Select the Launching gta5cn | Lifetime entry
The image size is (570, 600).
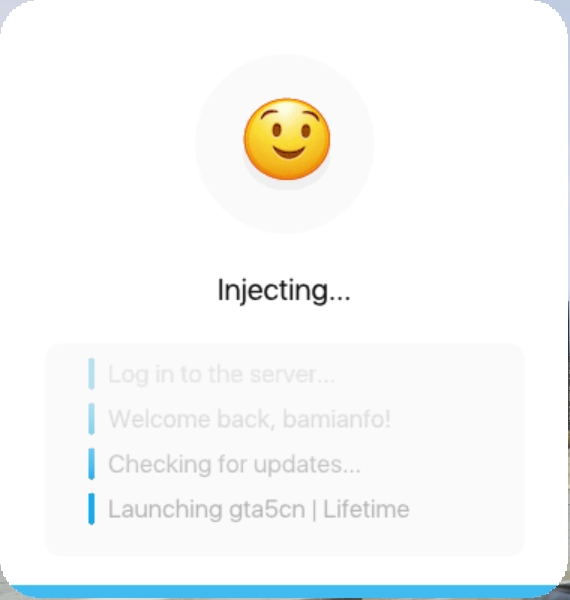pyautogui.click(x=259, y=509)
